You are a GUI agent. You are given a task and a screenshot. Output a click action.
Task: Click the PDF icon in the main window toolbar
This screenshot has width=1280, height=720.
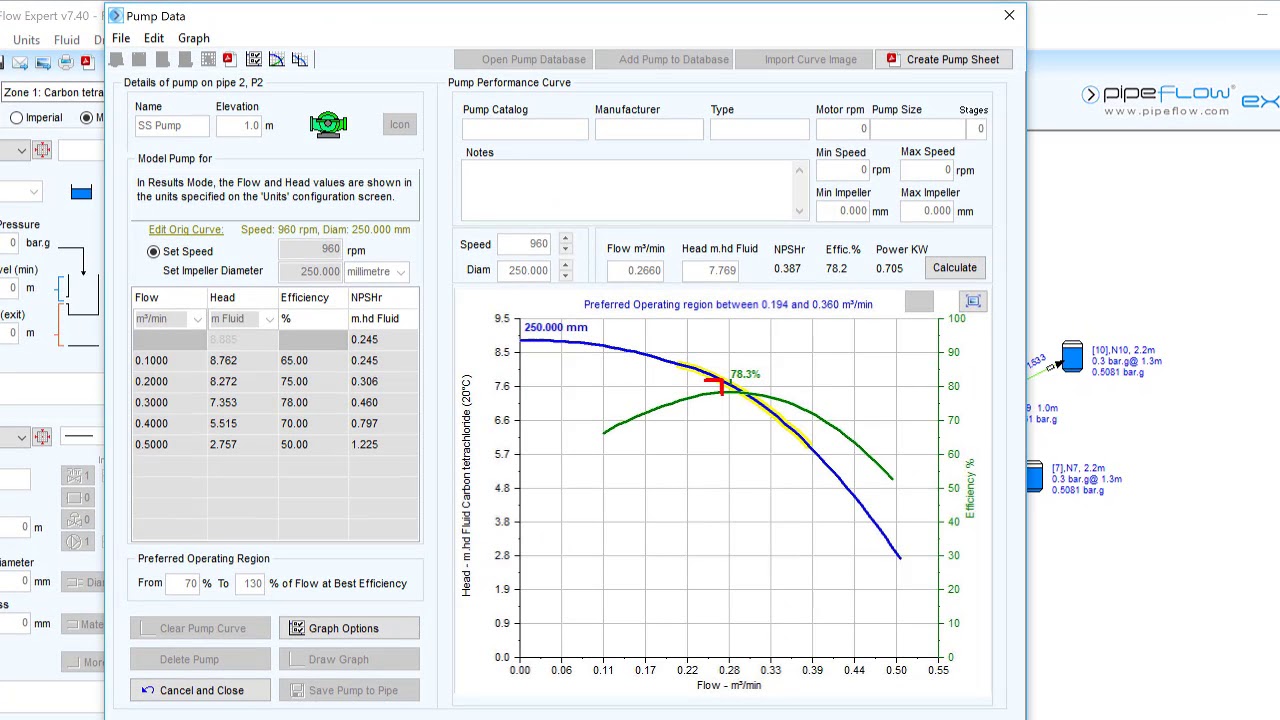pyautogui.click(x=86, y=63)
